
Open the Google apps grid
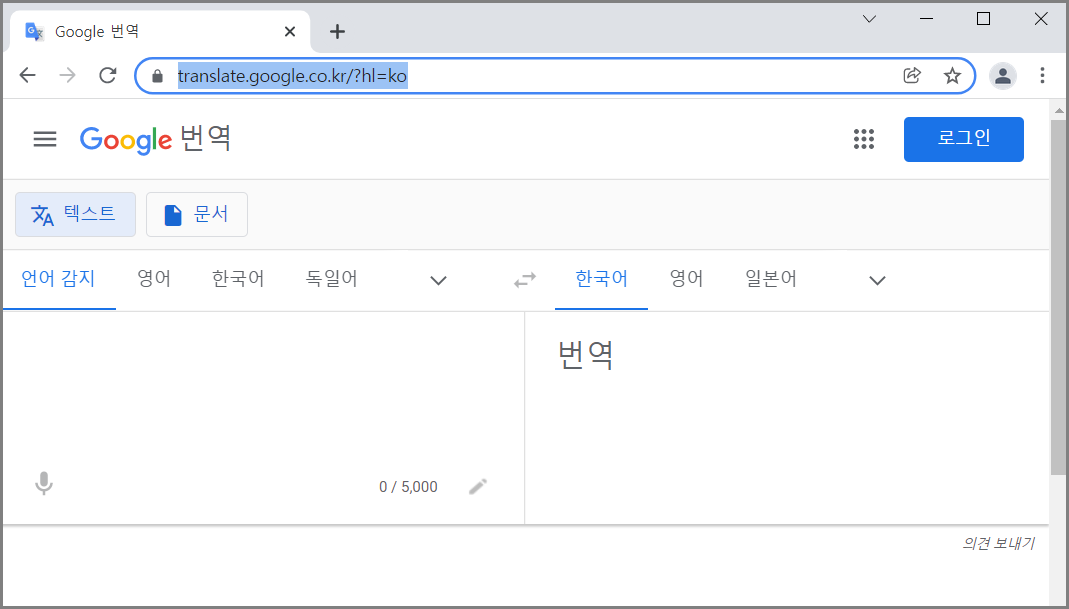click(864, 139)
